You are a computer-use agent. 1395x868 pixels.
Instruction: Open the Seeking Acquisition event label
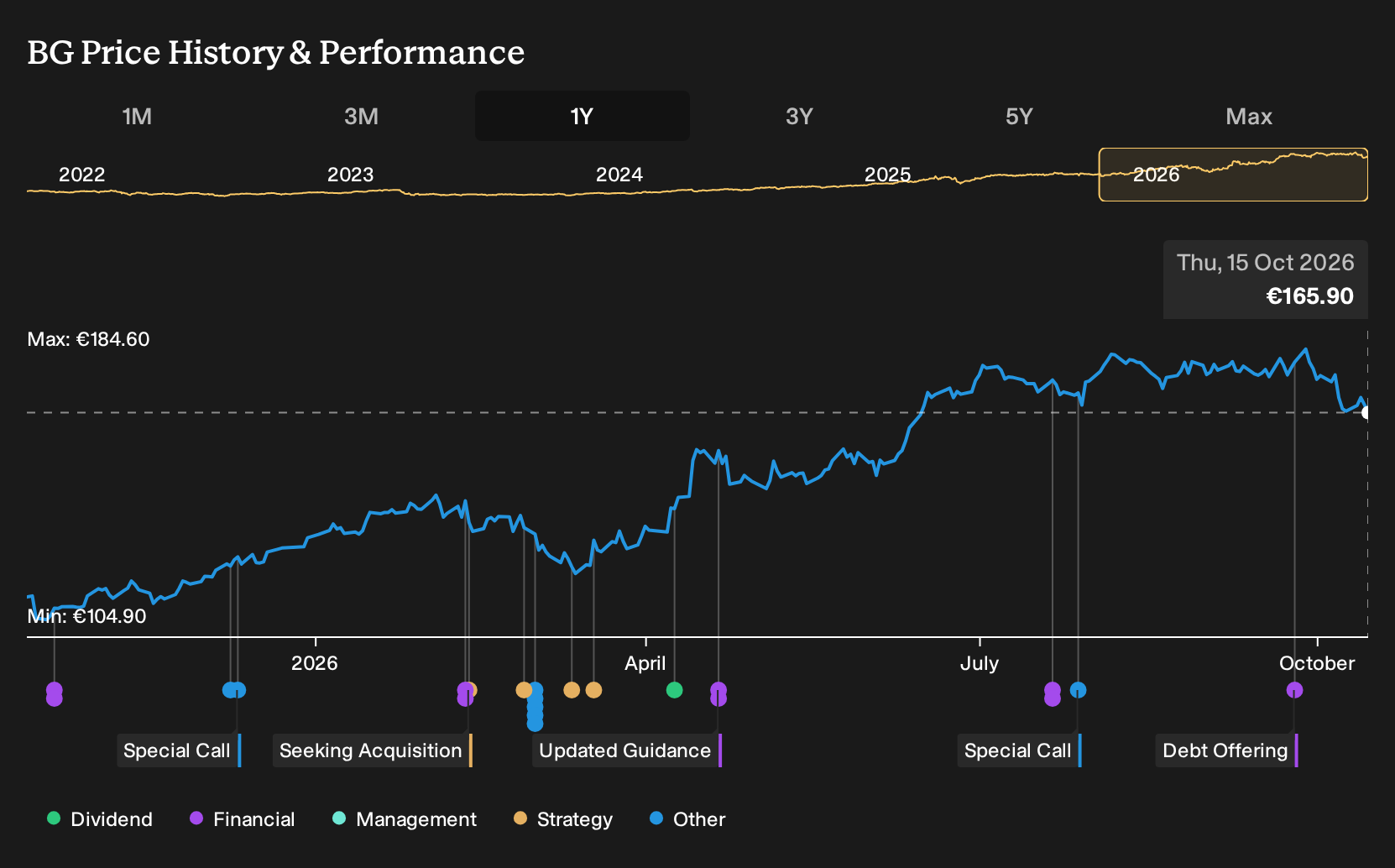tap(373, 750)
